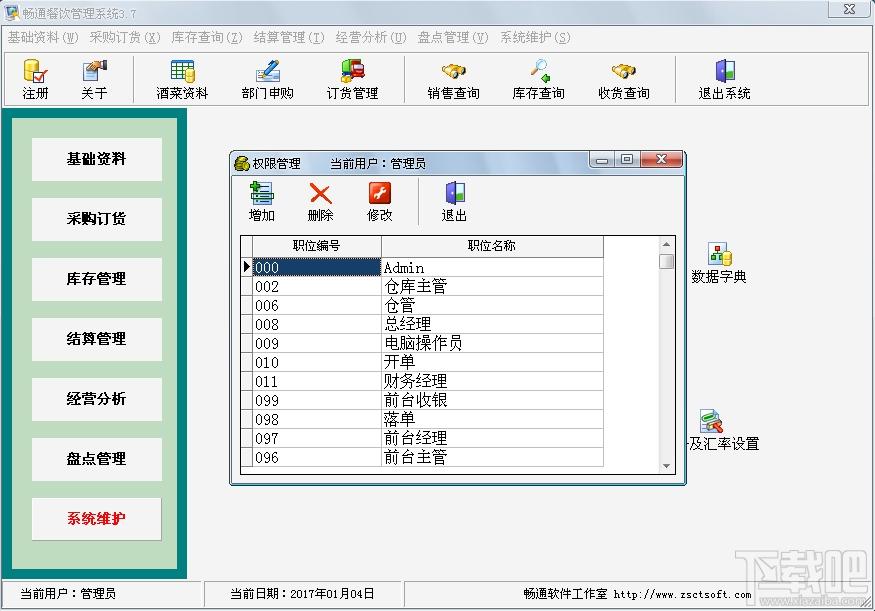Image resolution: width=875 pixels, height=611 pixels.
Task: Click 修改 modify icon in permissions window
Action: (x=379, y=194)
